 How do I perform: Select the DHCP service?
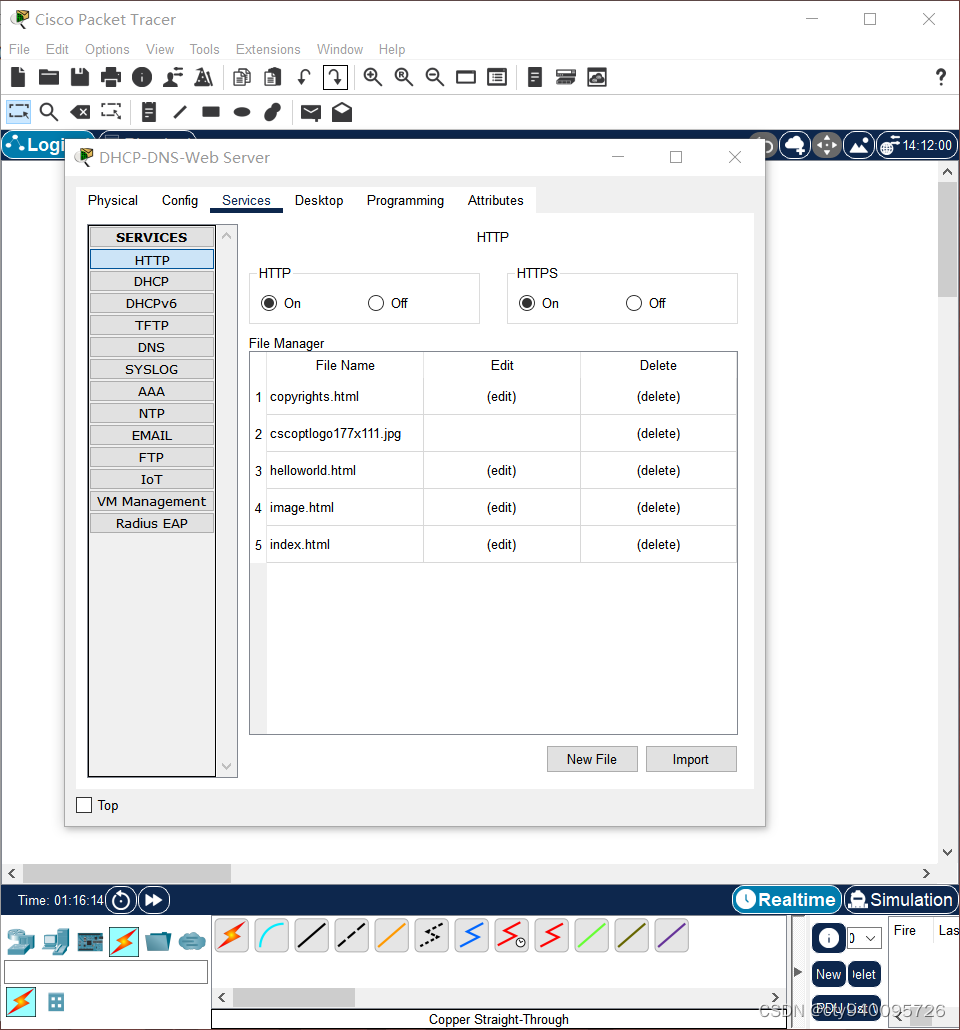tap(152, 282)
